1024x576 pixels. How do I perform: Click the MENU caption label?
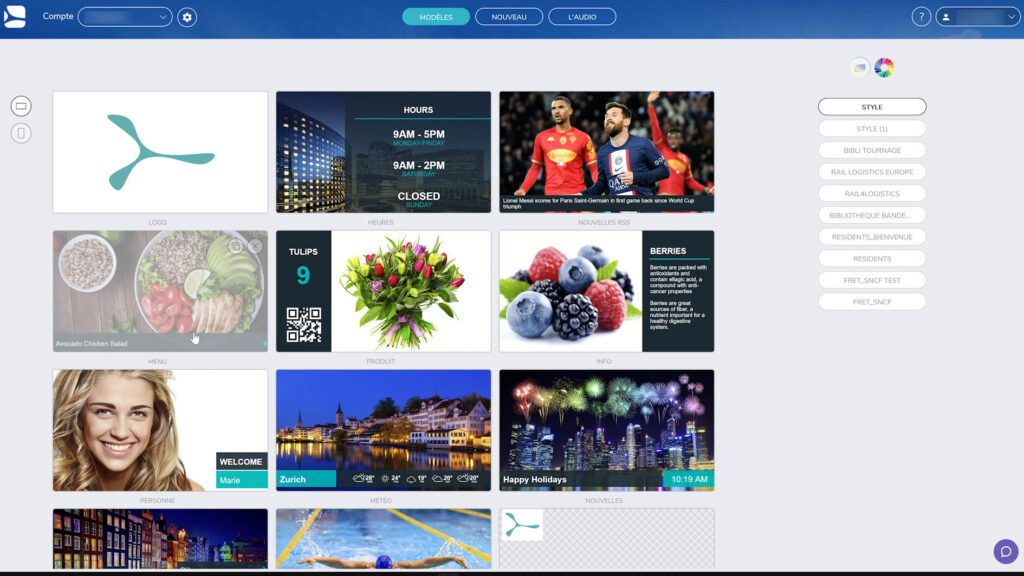pyautogui.click(x=157, y=362)
